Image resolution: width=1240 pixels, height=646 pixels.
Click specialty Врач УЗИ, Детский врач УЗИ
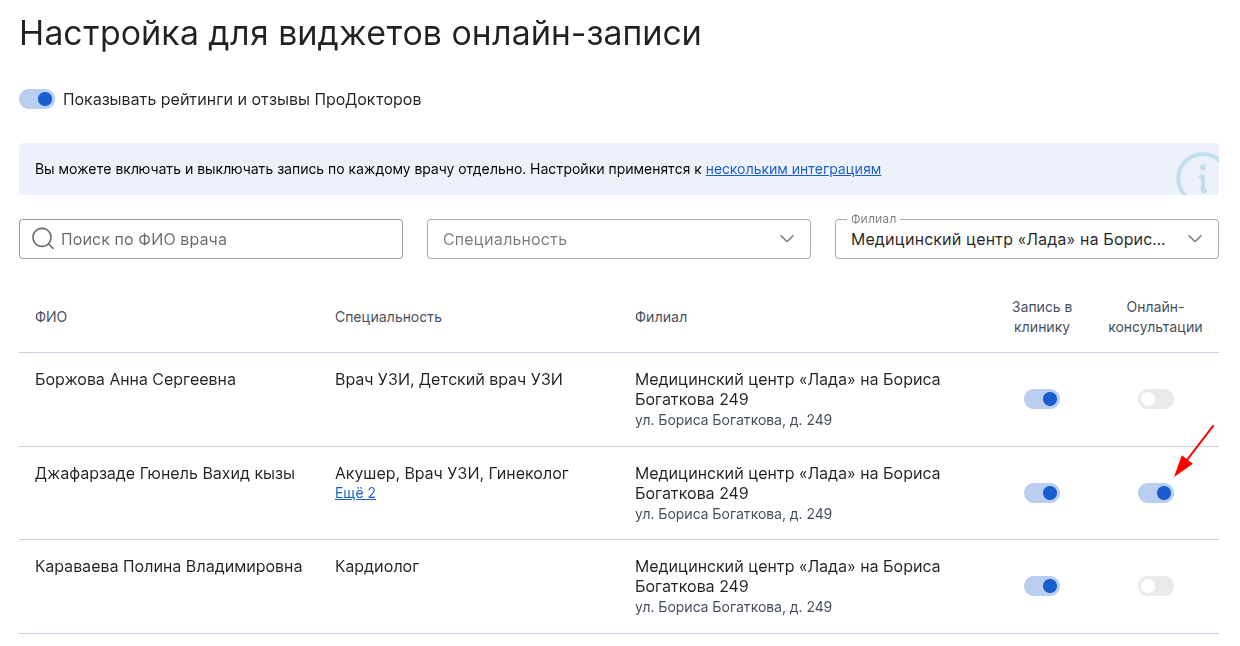coord(449,380)
